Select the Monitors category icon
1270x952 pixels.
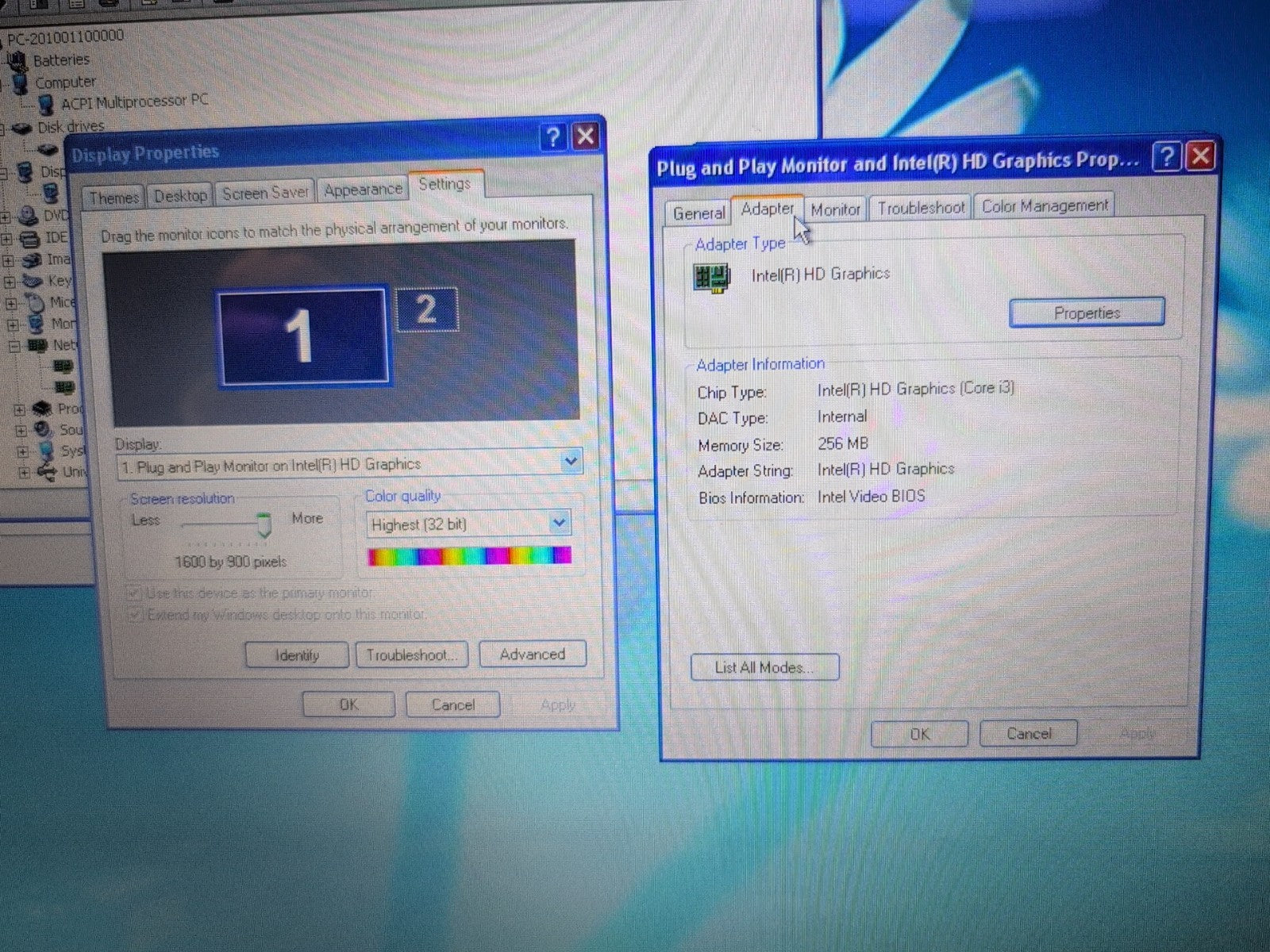click(x=36, y=324)
